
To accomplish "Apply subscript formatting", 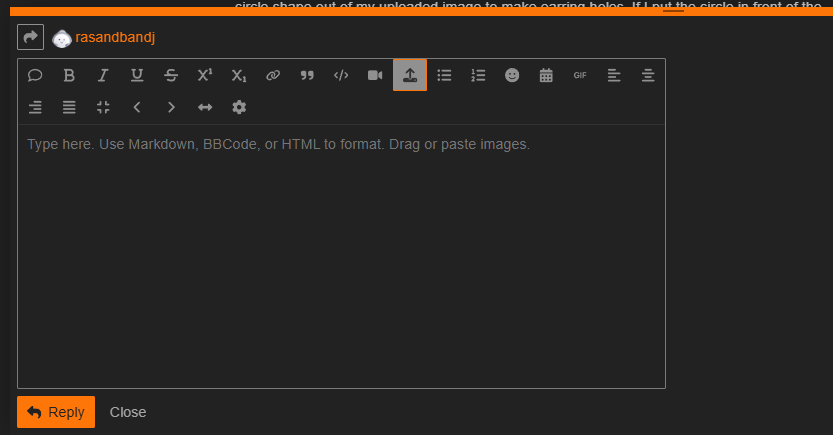I will tap(239, 75).
